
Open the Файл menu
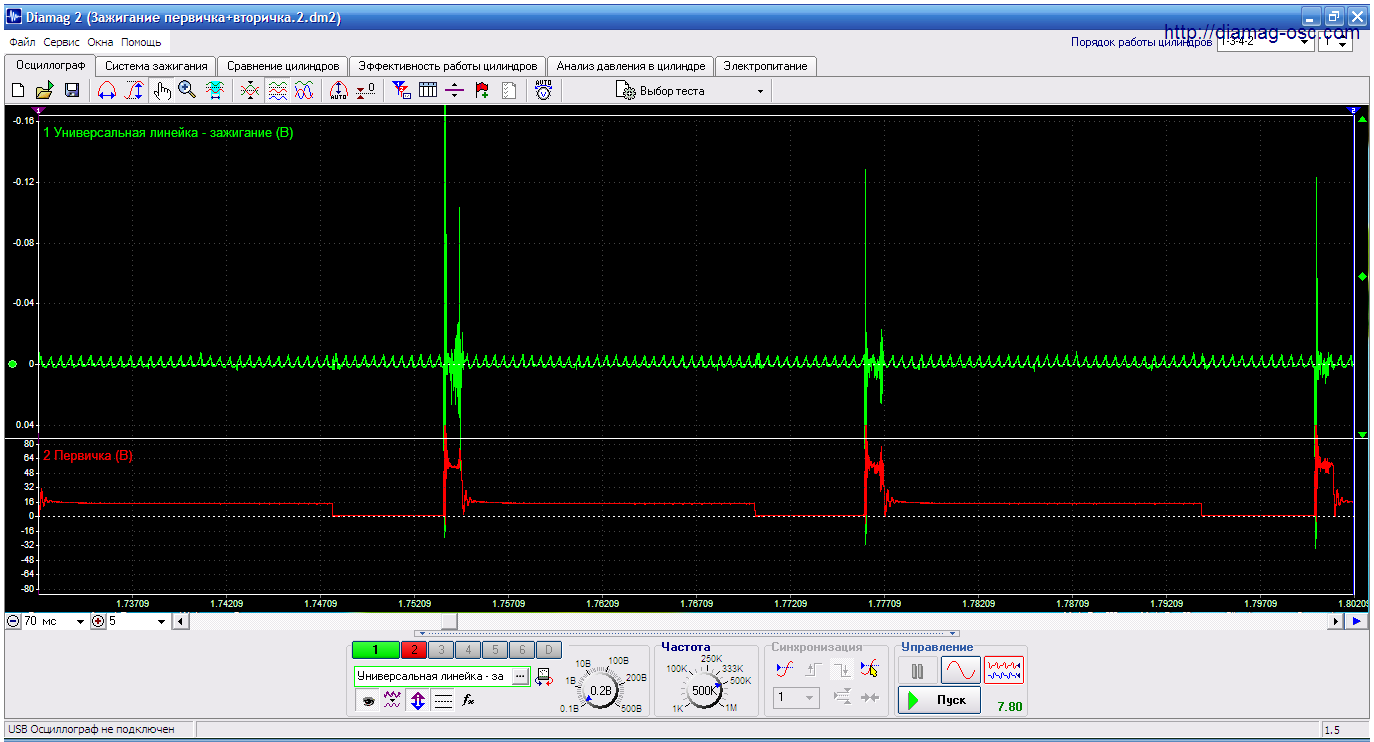pyautogui.click(x=22, y=43)
